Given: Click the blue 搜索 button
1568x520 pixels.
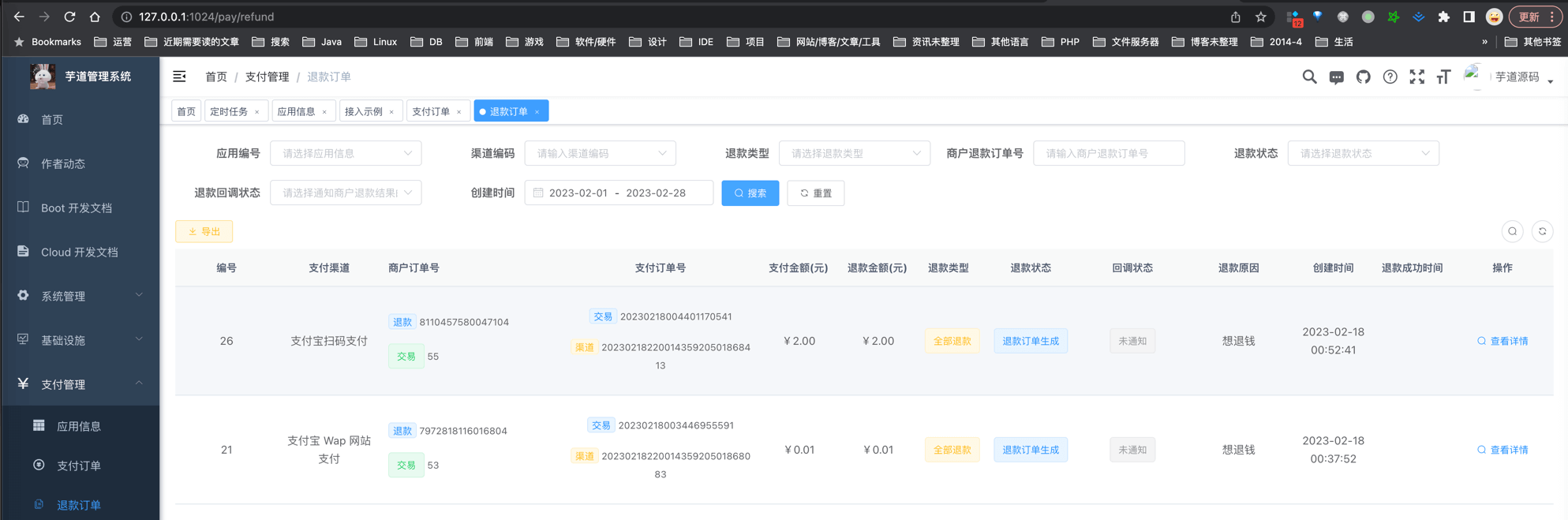Looking at the screenshot, I should (750, 193).
